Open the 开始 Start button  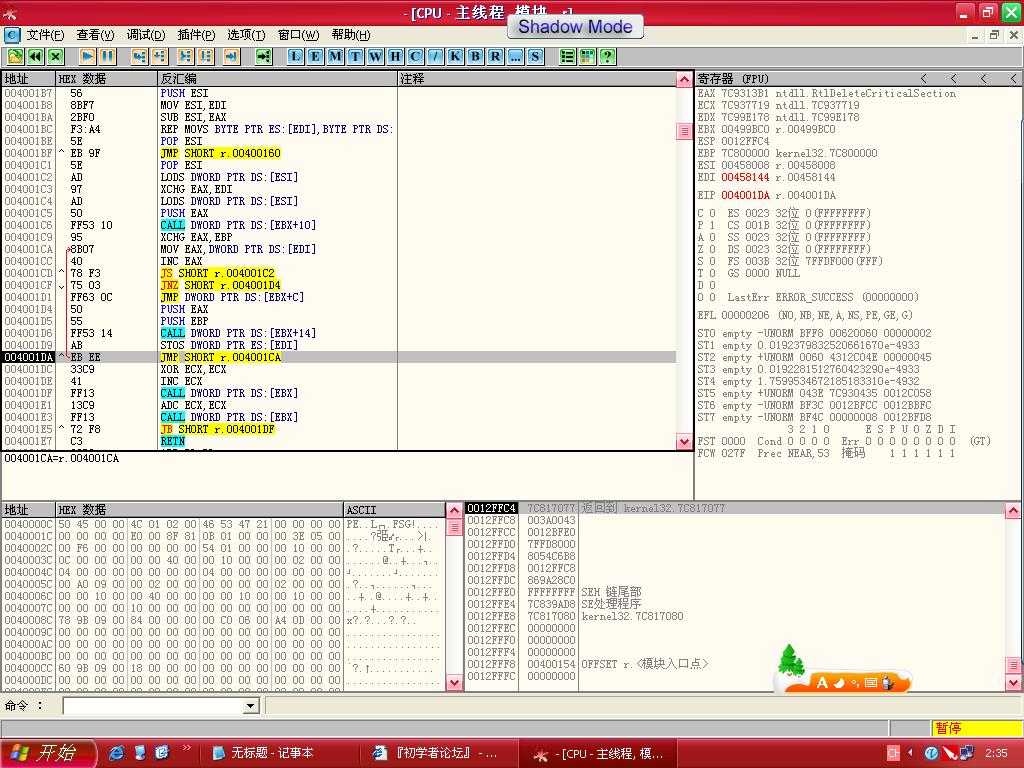(x=48, y=753)
